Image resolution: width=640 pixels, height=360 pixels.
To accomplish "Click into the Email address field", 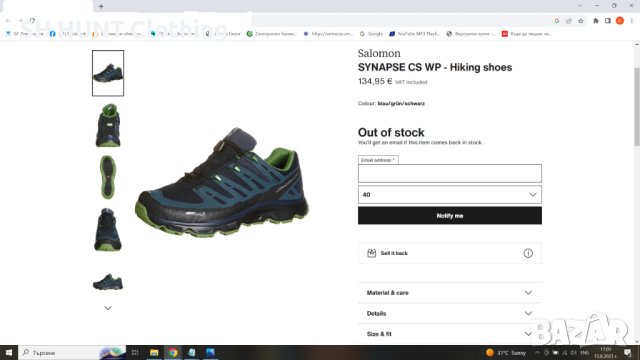I will tap(450, 173).
